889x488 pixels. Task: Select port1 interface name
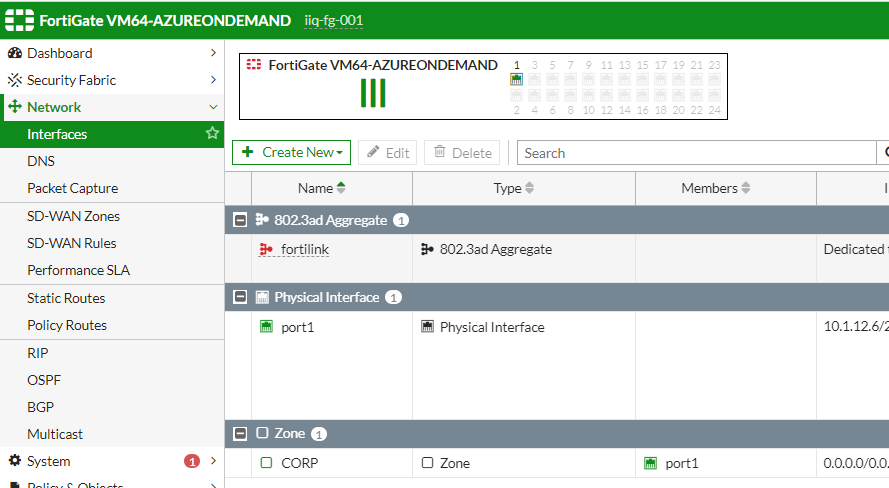point(298,327)
